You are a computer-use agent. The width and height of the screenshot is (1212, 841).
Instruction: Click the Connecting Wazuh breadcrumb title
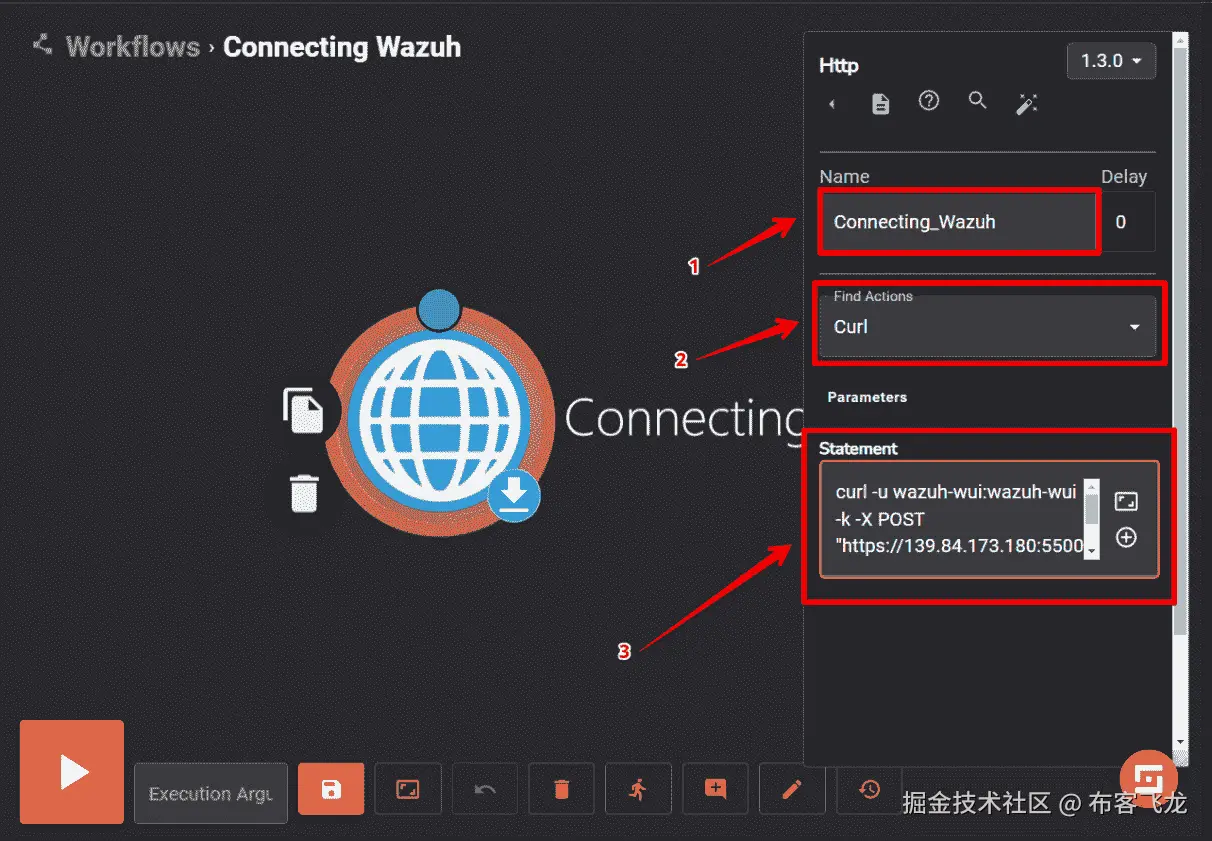(x=342, y=47)
